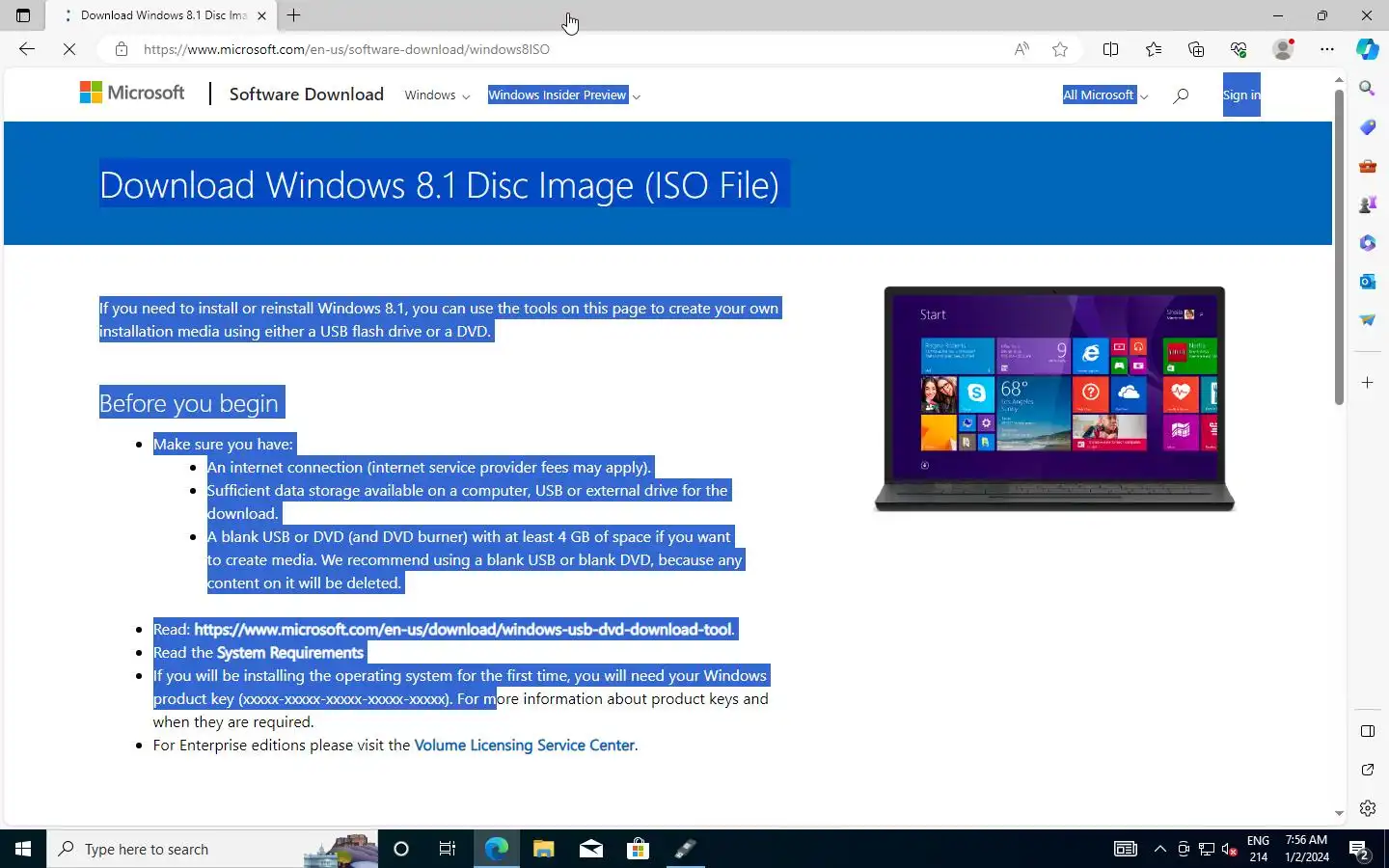The image size is (1389, 868).
Task: Select the Download Windows 8.1 tab
Action: click(x=162, y=15)
